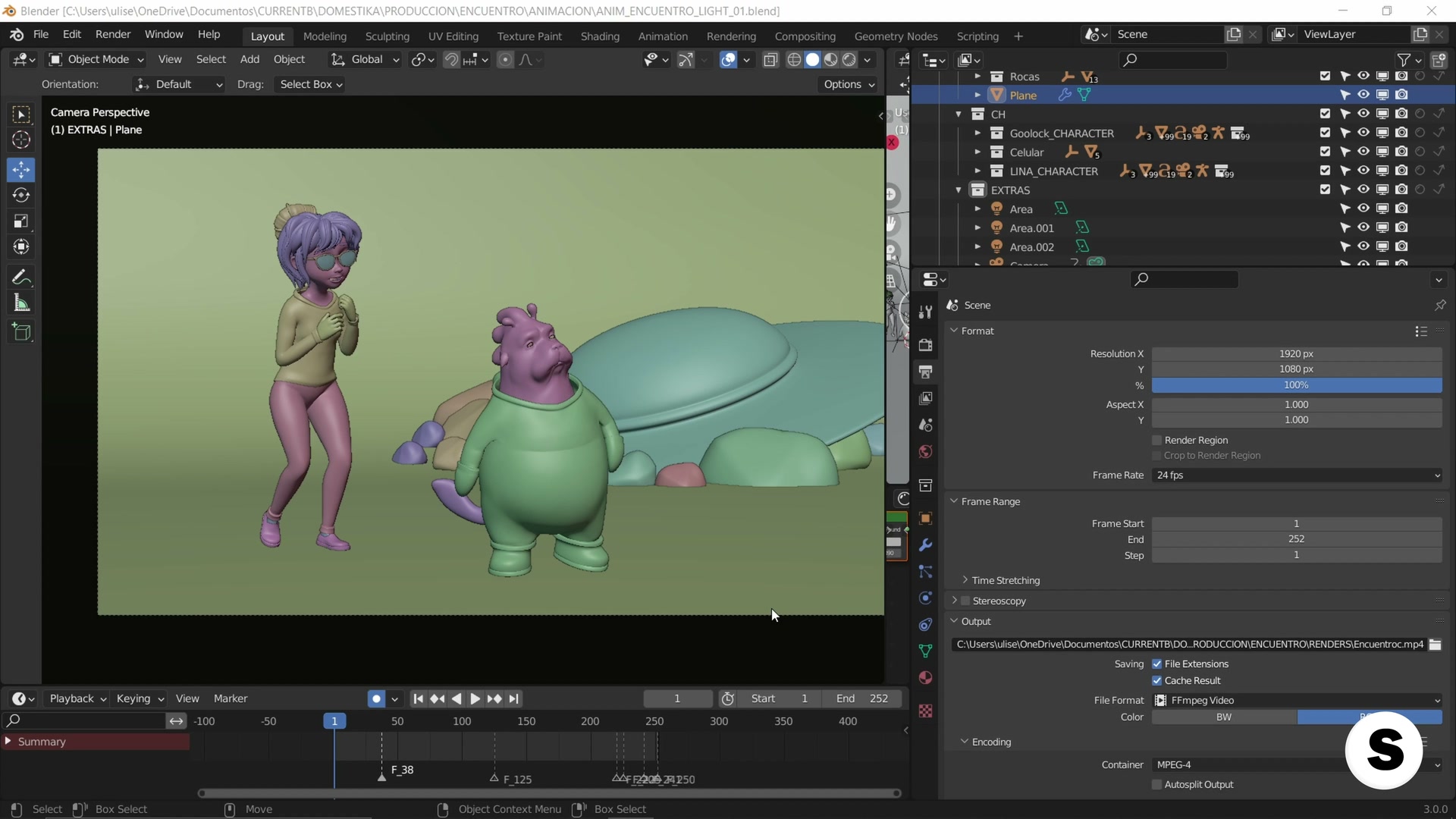Collapse the EXTRAS collection
The image size is (1456, 819).
click(x=959, y=190)
